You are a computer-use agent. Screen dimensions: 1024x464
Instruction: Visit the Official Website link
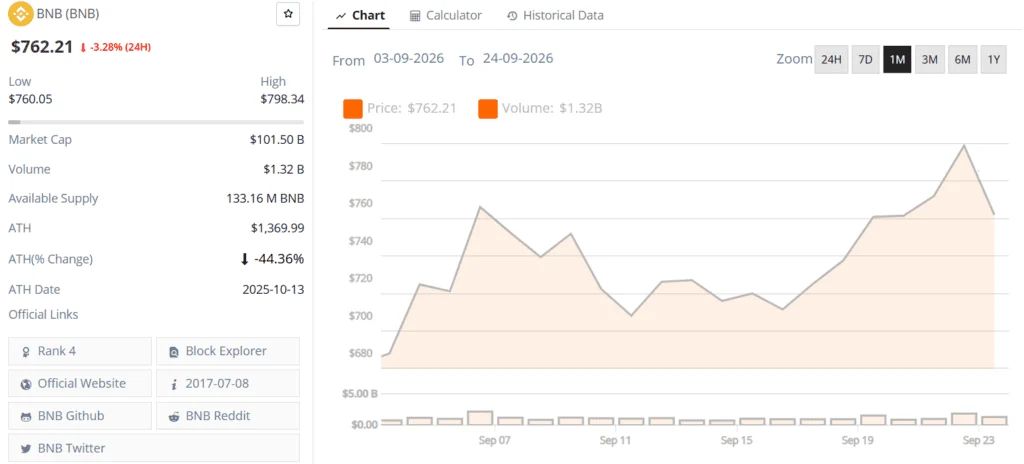(x=80, y=384)
